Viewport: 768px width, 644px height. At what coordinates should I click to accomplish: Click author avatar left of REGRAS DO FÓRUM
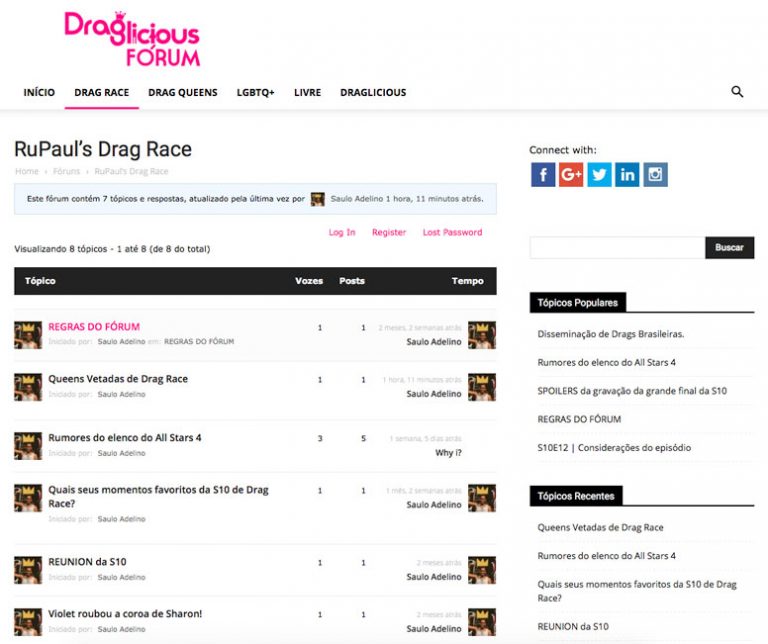28,335
